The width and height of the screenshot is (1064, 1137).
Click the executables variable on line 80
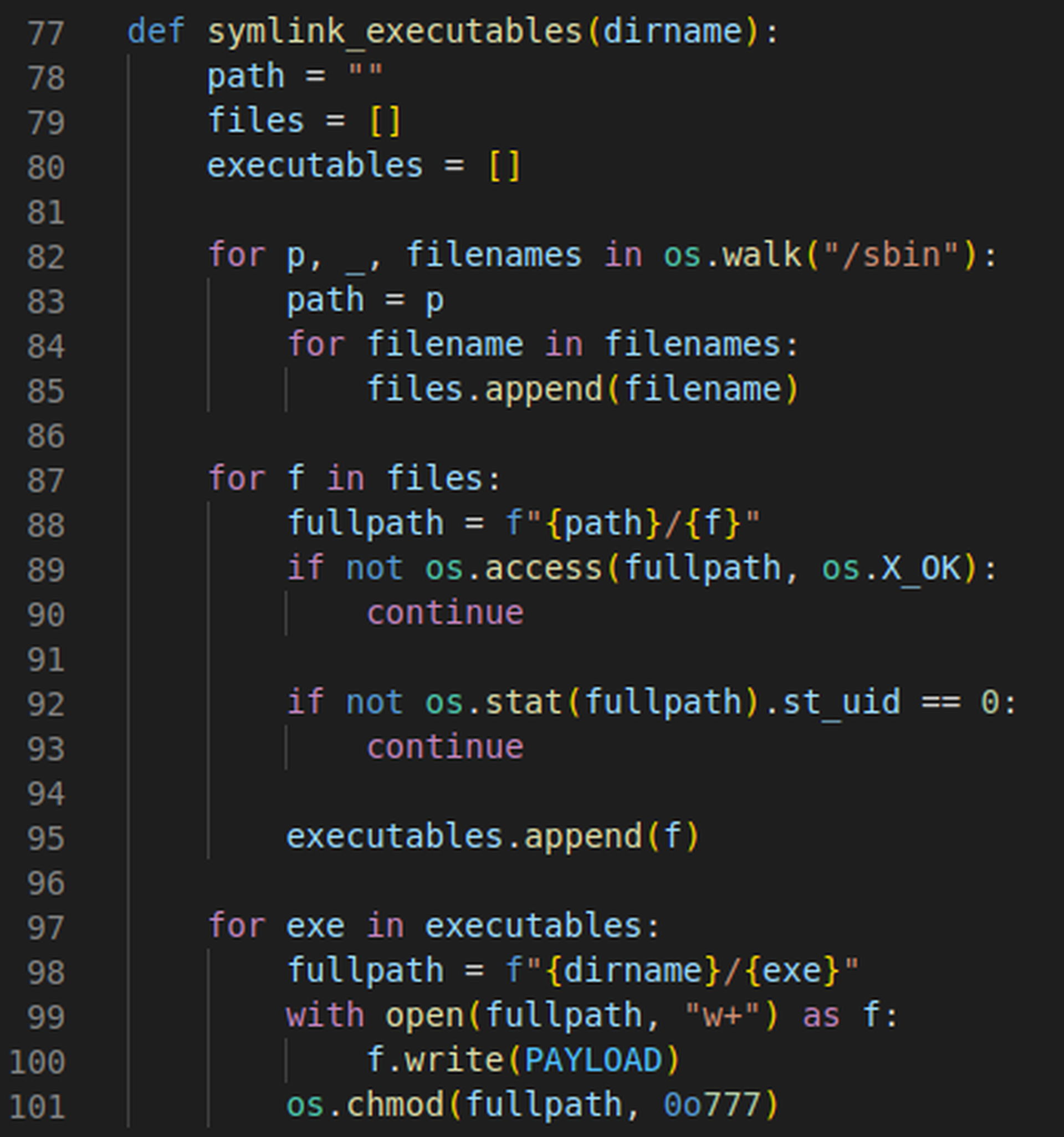[x=315, y=166]
